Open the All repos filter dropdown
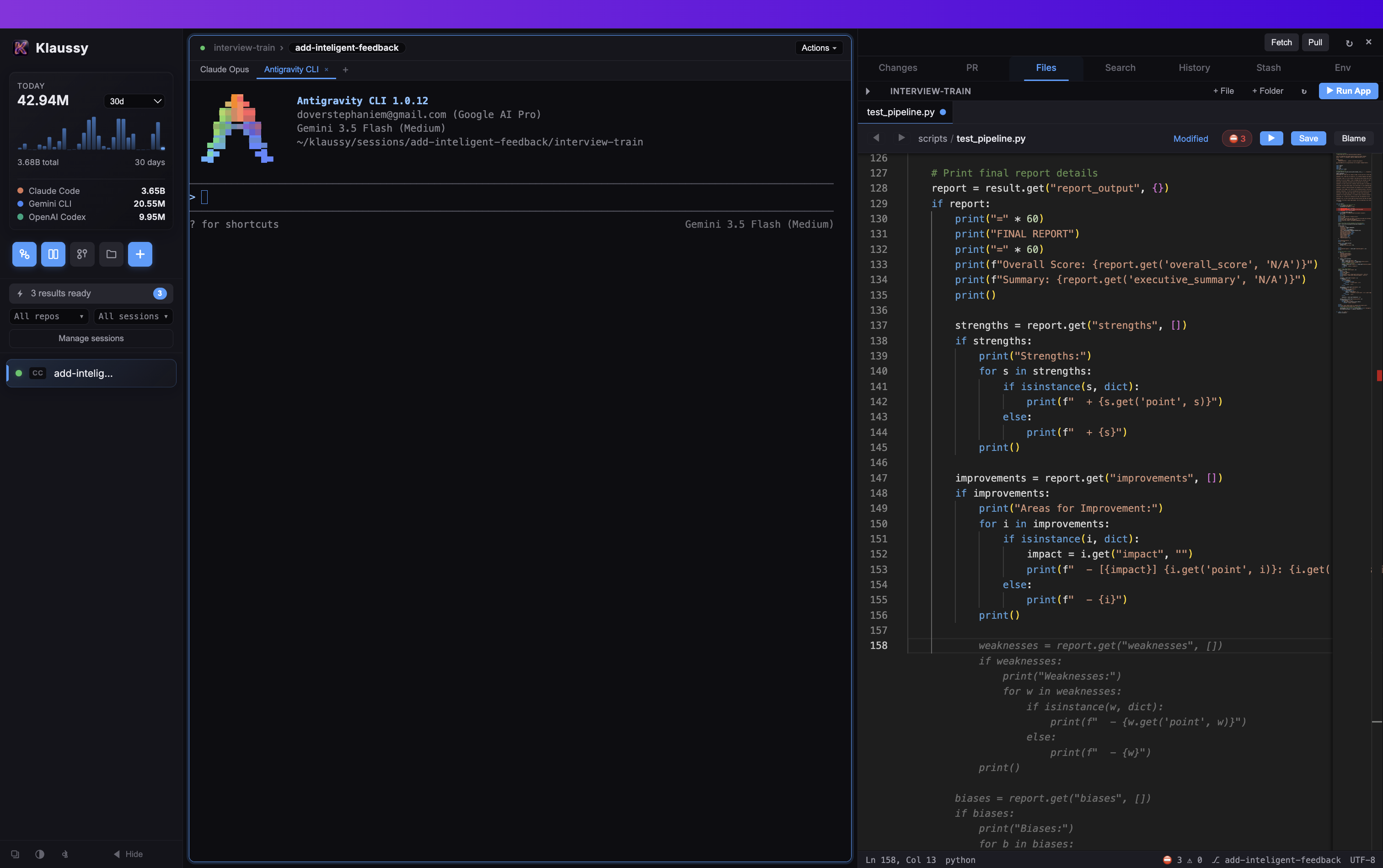Viewport: 1383px width, 868px height. click(x=49, y=316)
